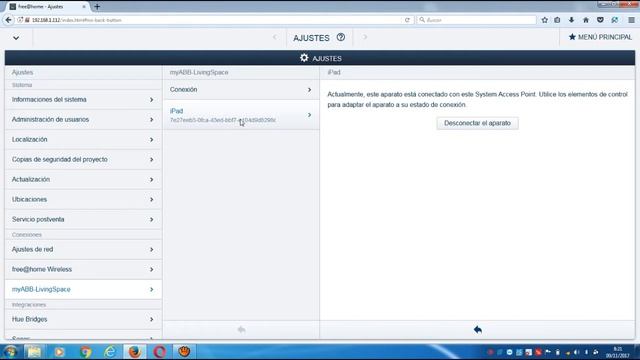Open Chrome from the taskbar
This screenshot has height=360, width=640.
tap(85, 352)
